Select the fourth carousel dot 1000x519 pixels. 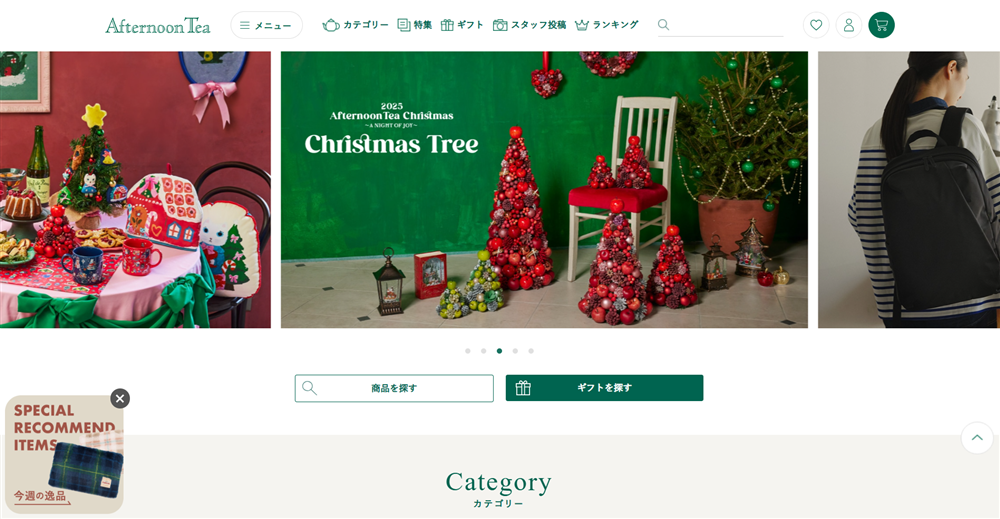point(515,351)
